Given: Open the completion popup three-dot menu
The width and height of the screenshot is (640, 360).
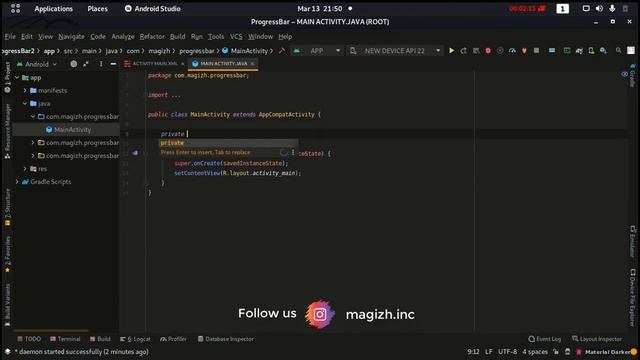Looking at the screenshot, I should [x=293, y=152].
